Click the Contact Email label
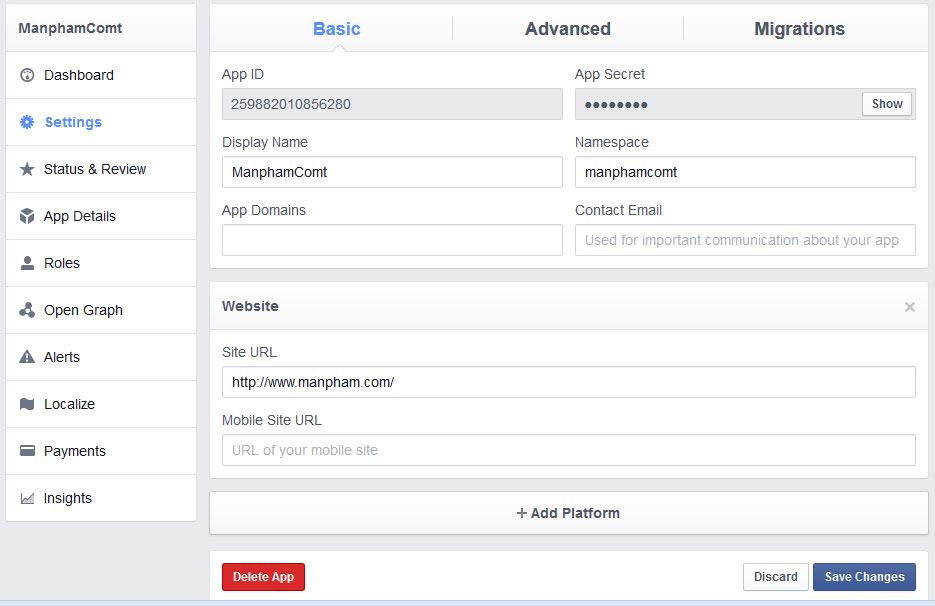935x606 pixels. pos(618,211)
